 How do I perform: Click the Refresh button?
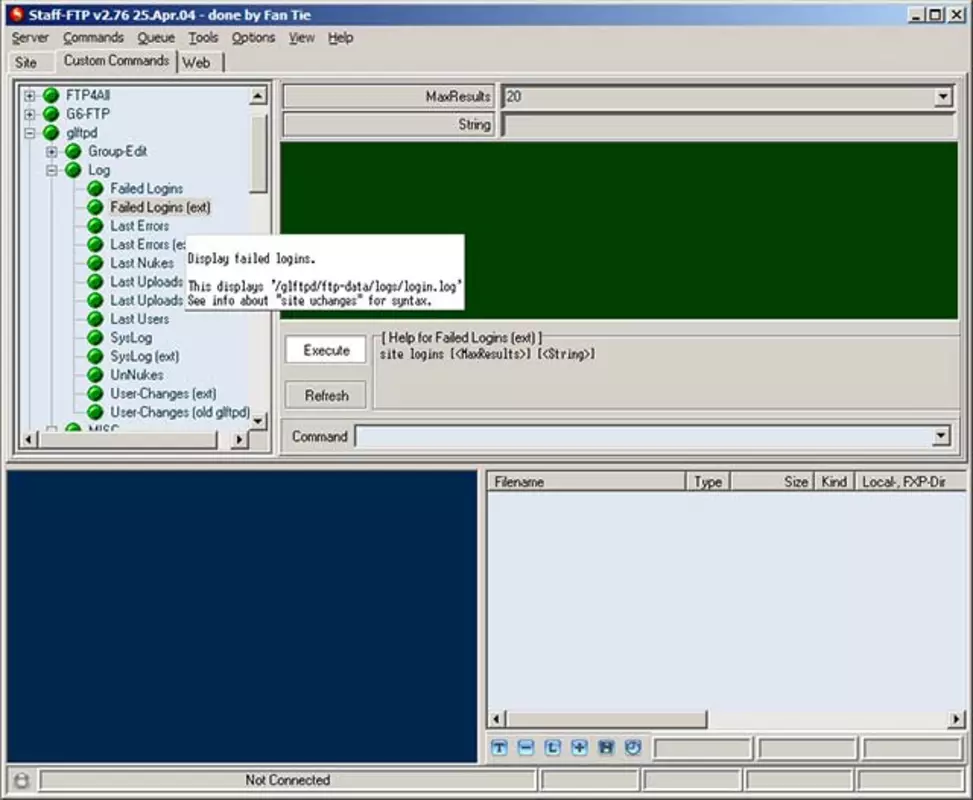pyautogui.click(x=326, y=395)
